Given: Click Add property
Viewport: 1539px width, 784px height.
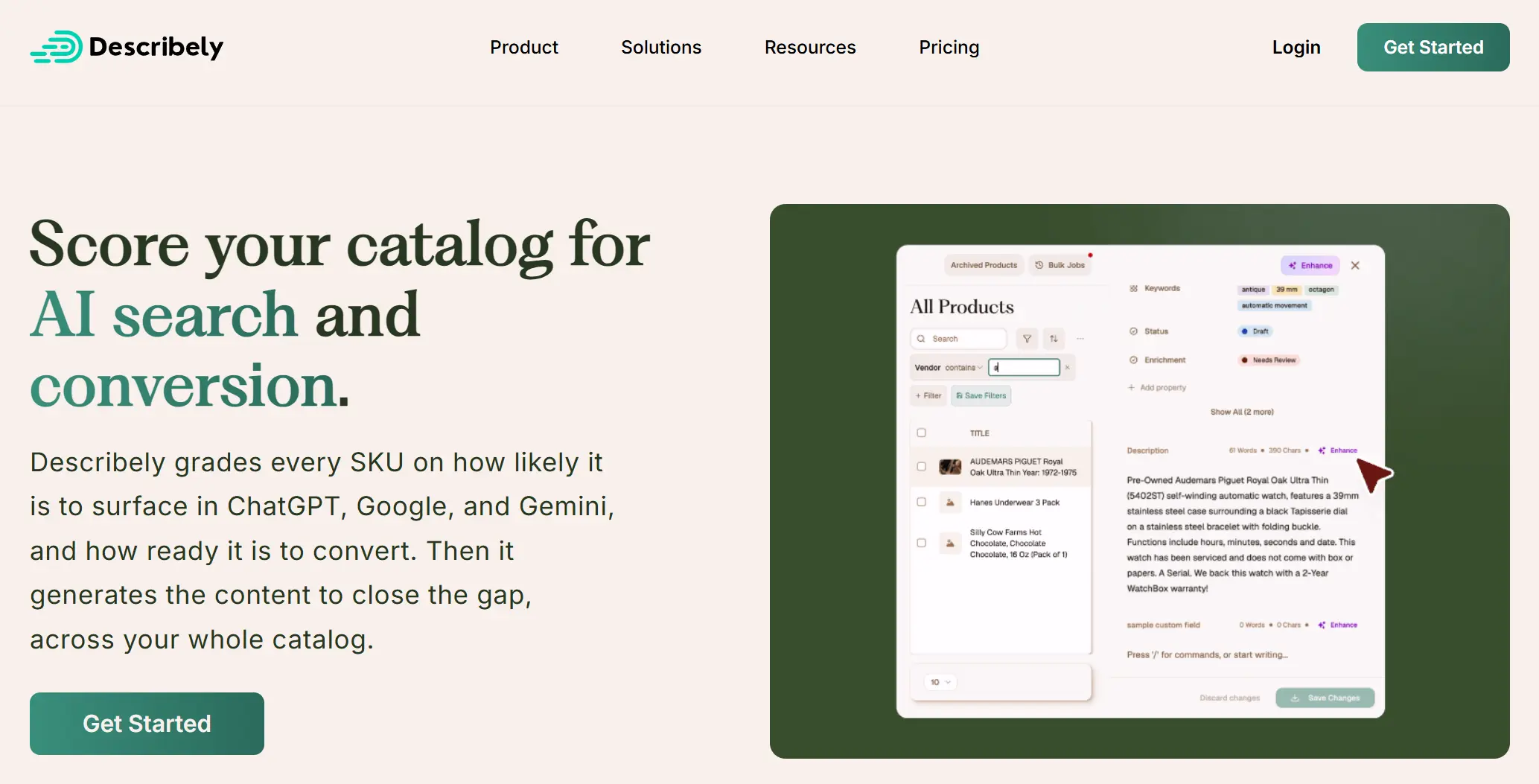Looking at the screenshot, I should pos(1156,388).
